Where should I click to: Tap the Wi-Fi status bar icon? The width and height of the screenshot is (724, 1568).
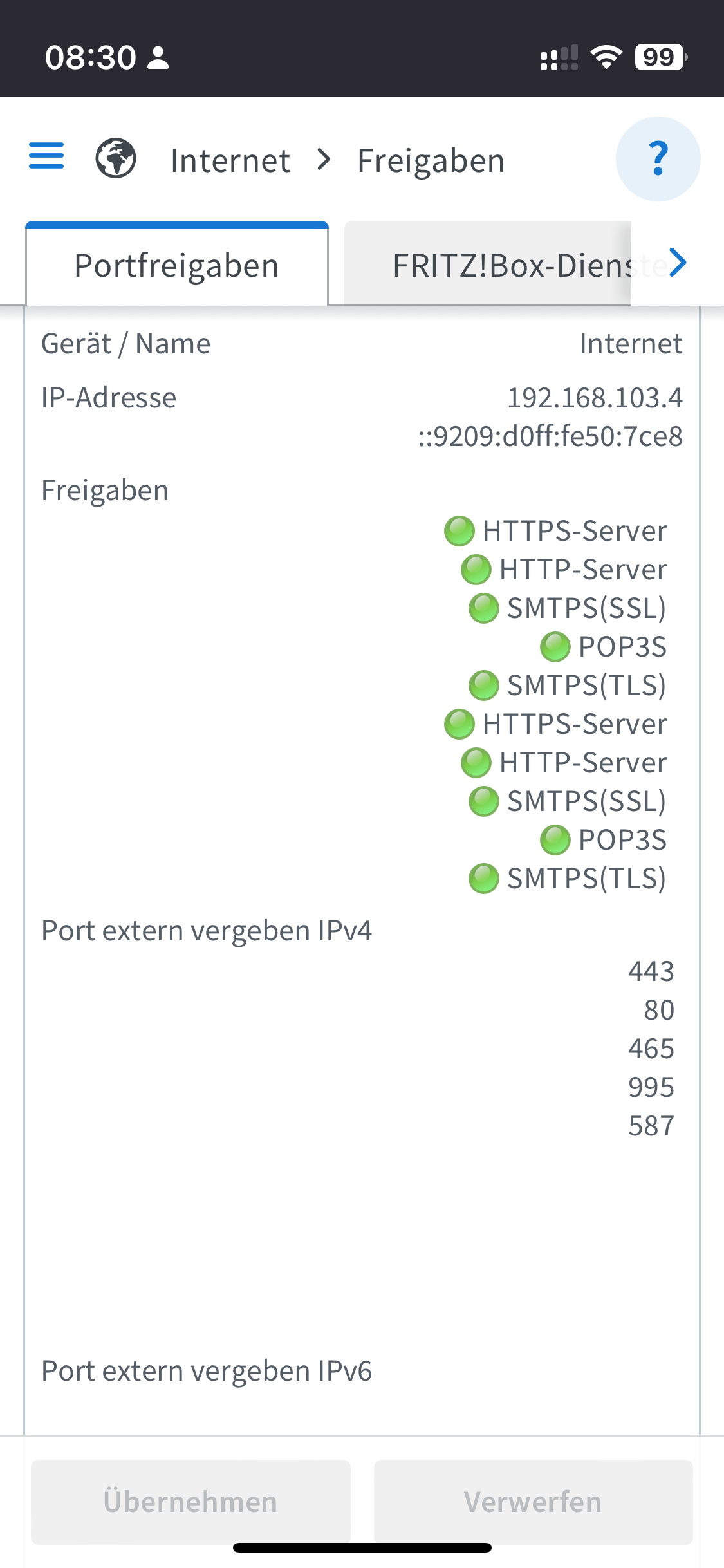[x=606, y=57]
